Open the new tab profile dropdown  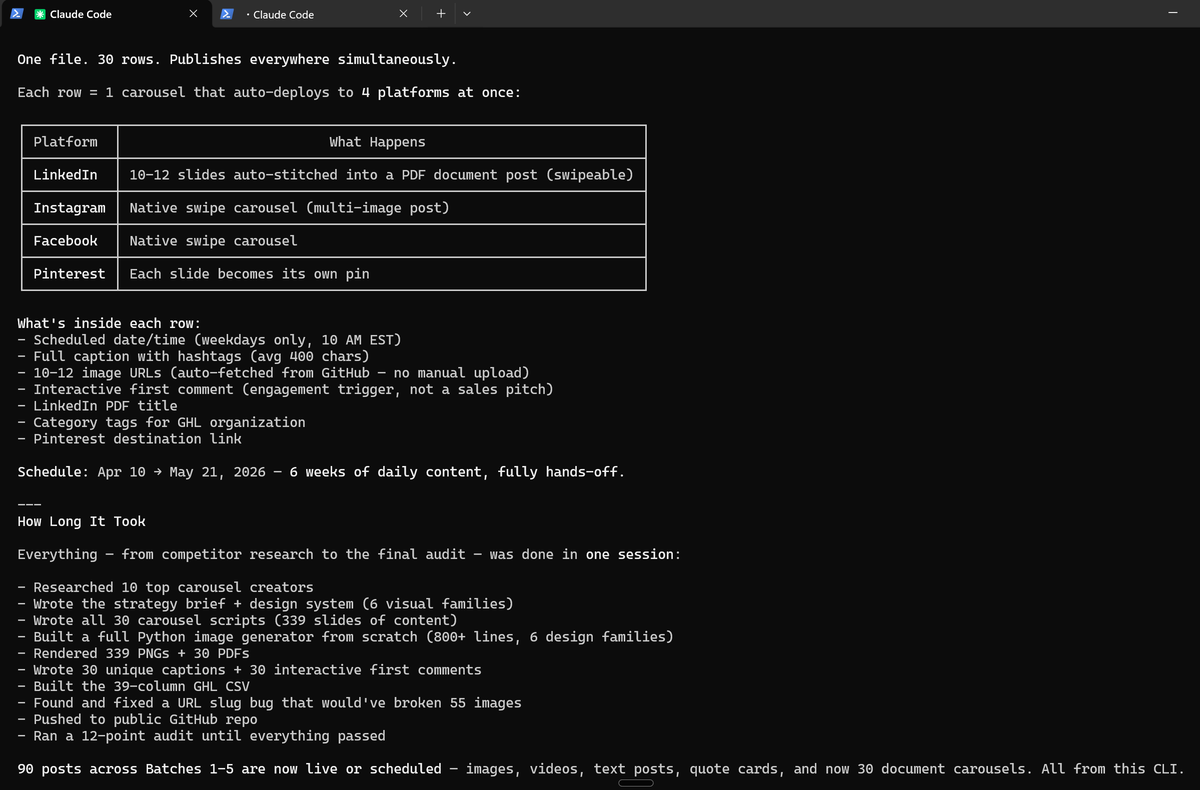pos(466,14)
